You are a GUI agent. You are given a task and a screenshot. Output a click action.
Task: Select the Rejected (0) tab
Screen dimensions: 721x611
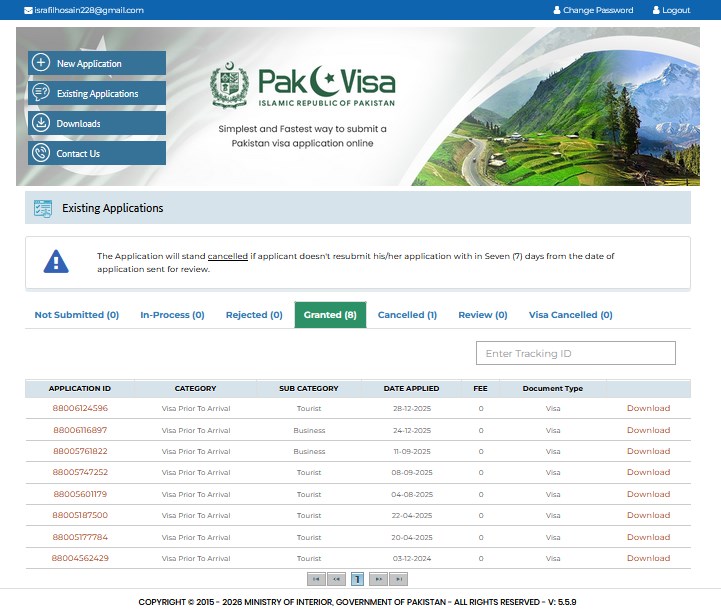pyautogui.click(x=254, y=315)
